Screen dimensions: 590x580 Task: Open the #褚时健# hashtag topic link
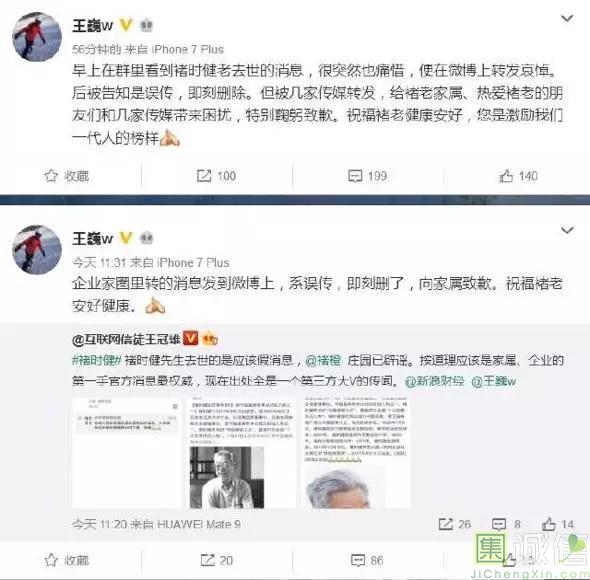(96, 360)
